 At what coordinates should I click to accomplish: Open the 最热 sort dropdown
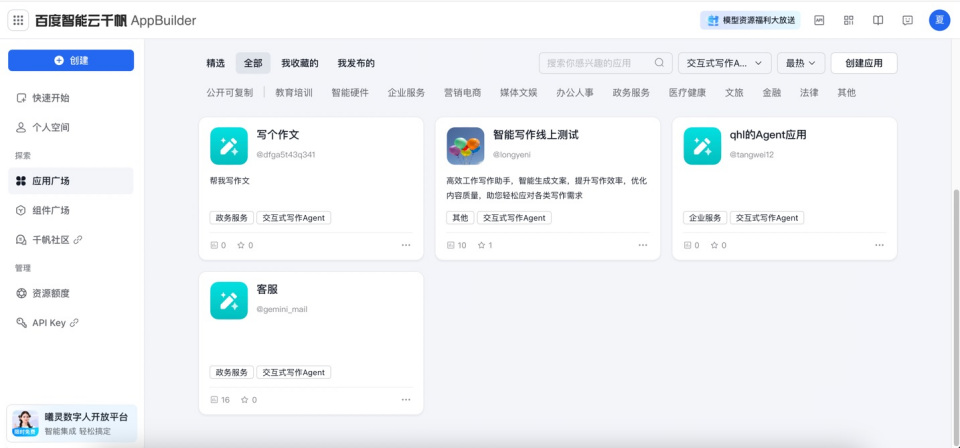801,63
